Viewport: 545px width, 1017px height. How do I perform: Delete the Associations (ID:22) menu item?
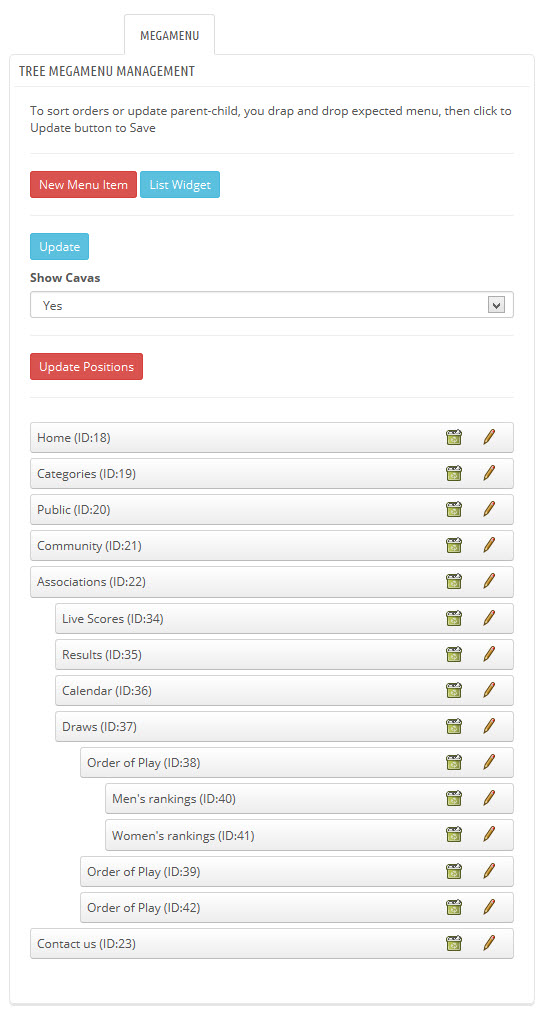click(x=454, y=582)
